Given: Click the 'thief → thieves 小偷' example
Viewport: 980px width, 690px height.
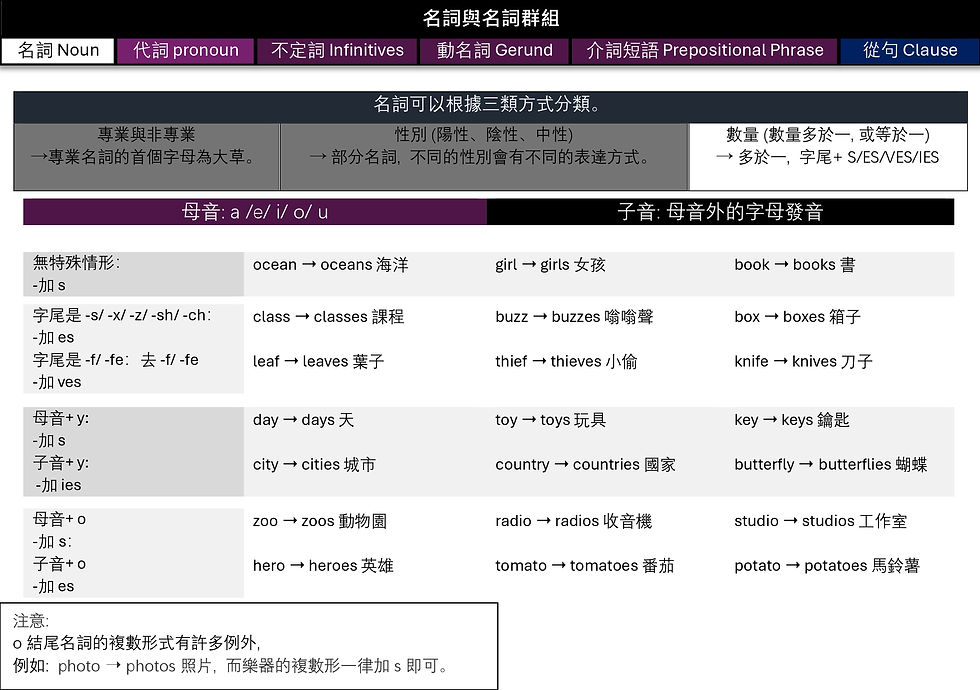Looking at the screenshot, I should point(566,361).
